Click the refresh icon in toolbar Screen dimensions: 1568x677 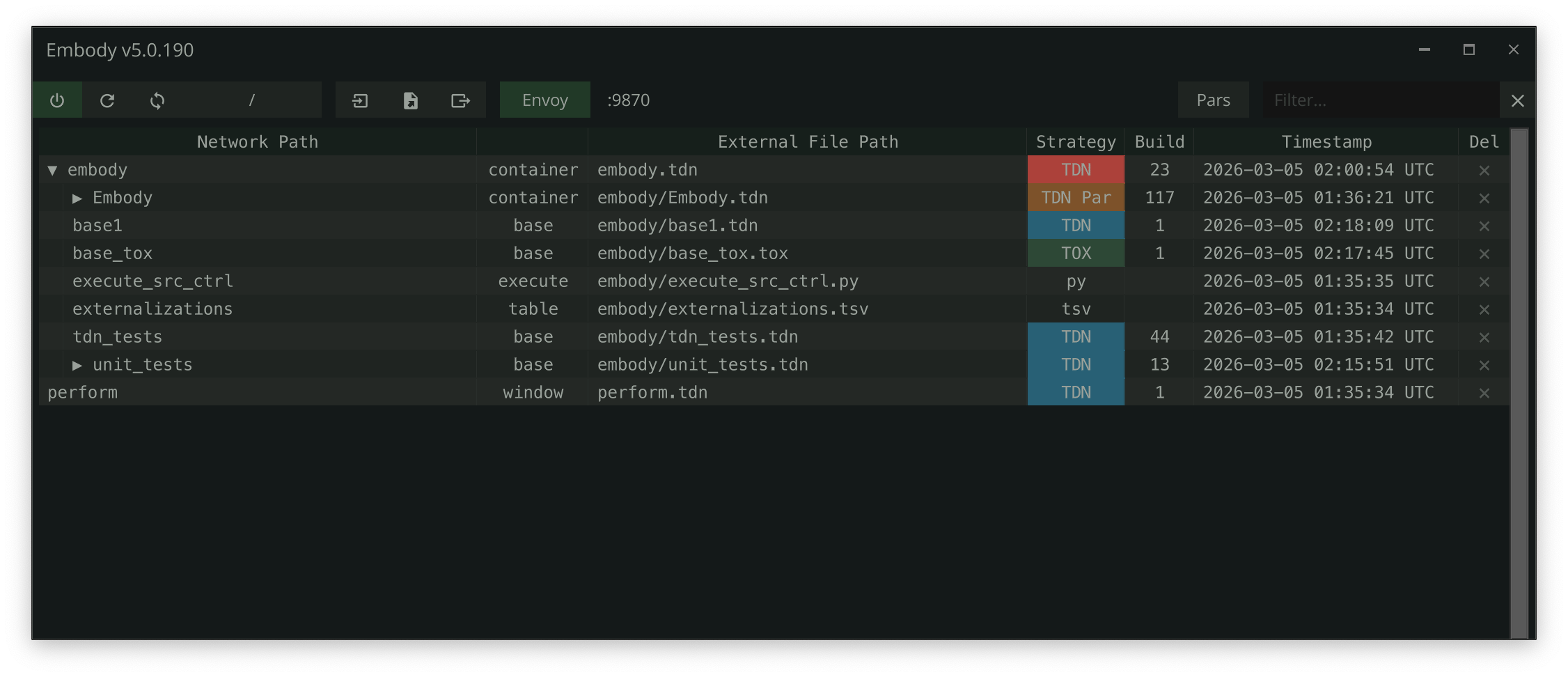tap(107, 100)
